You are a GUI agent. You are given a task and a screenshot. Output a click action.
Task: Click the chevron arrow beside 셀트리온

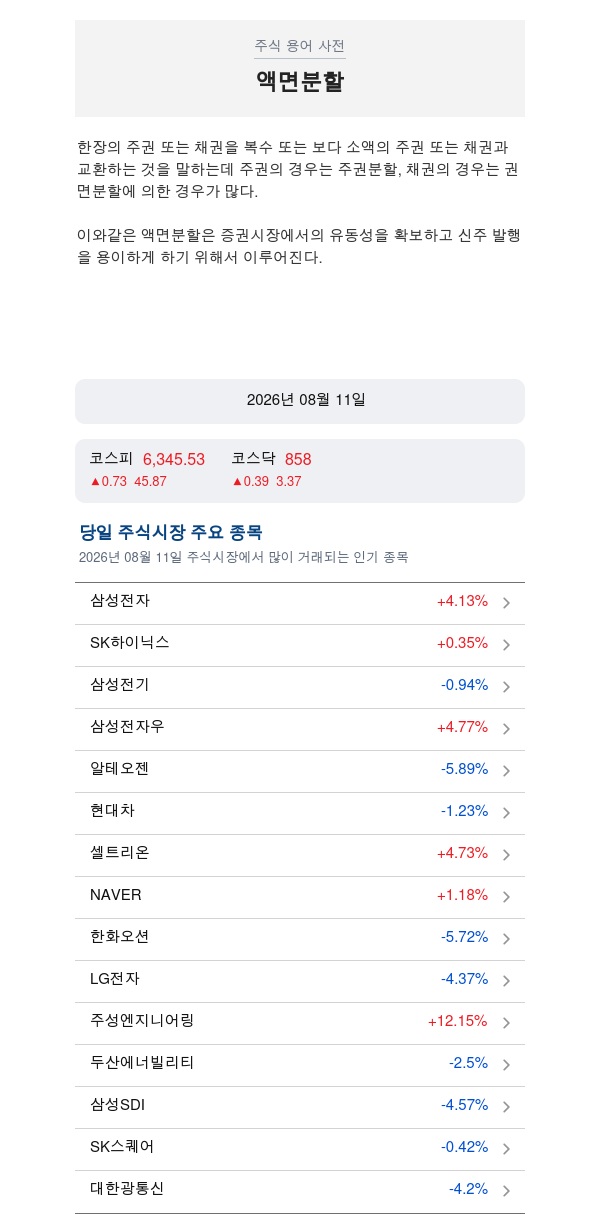[x=506, y=855]
